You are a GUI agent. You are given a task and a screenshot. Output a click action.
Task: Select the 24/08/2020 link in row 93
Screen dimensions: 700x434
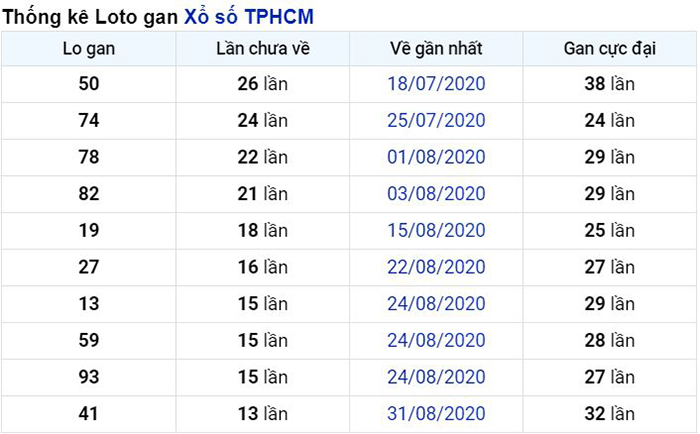tap(436, 377)
